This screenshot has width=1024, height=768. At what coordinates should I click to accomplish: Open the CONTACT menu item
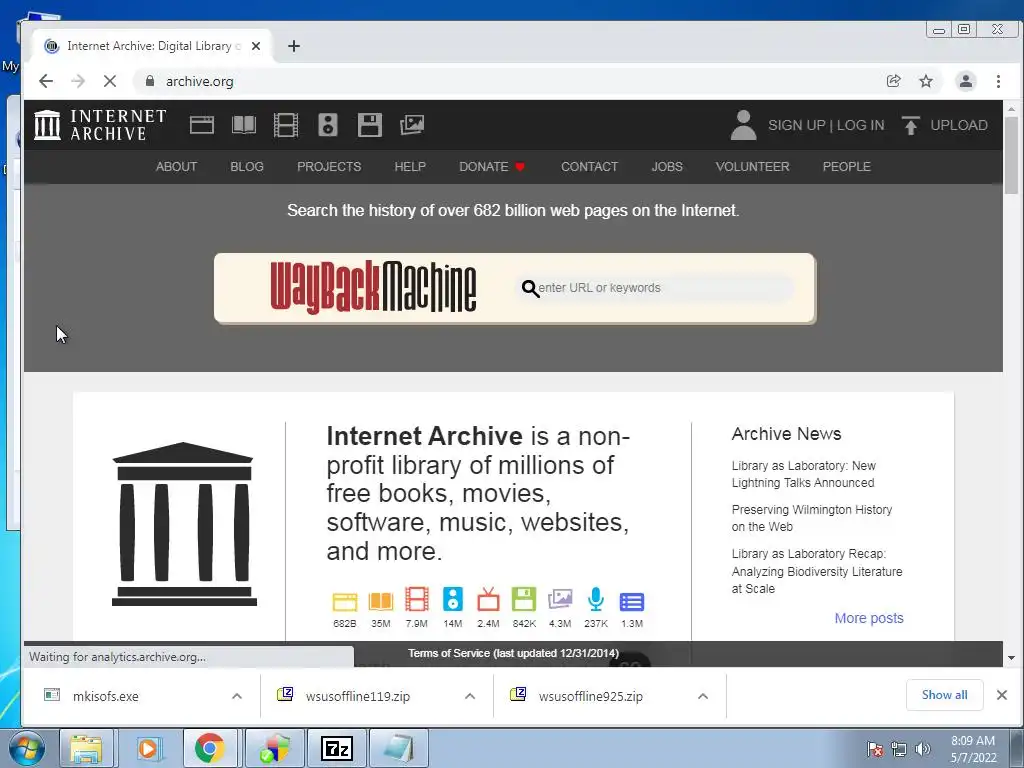(x=589, y=167)
